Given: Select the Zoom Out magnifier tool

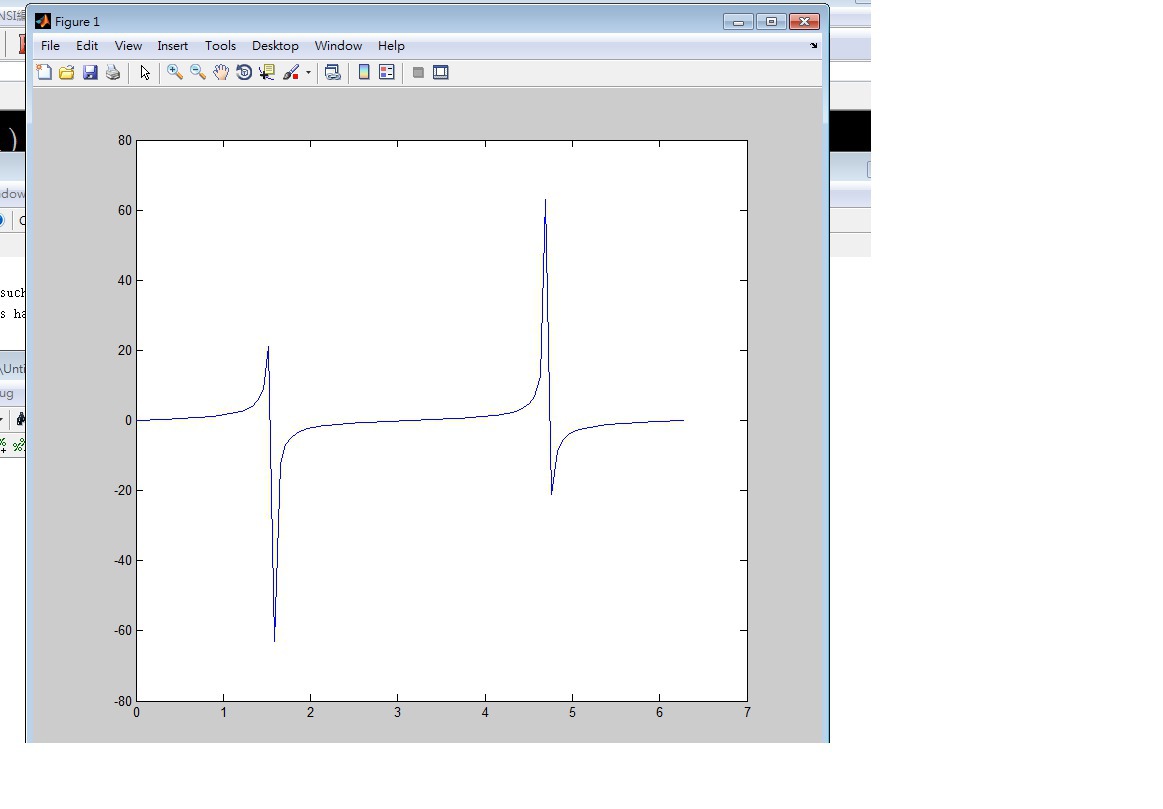Looking at the screenshot, I should pos(198,72).
